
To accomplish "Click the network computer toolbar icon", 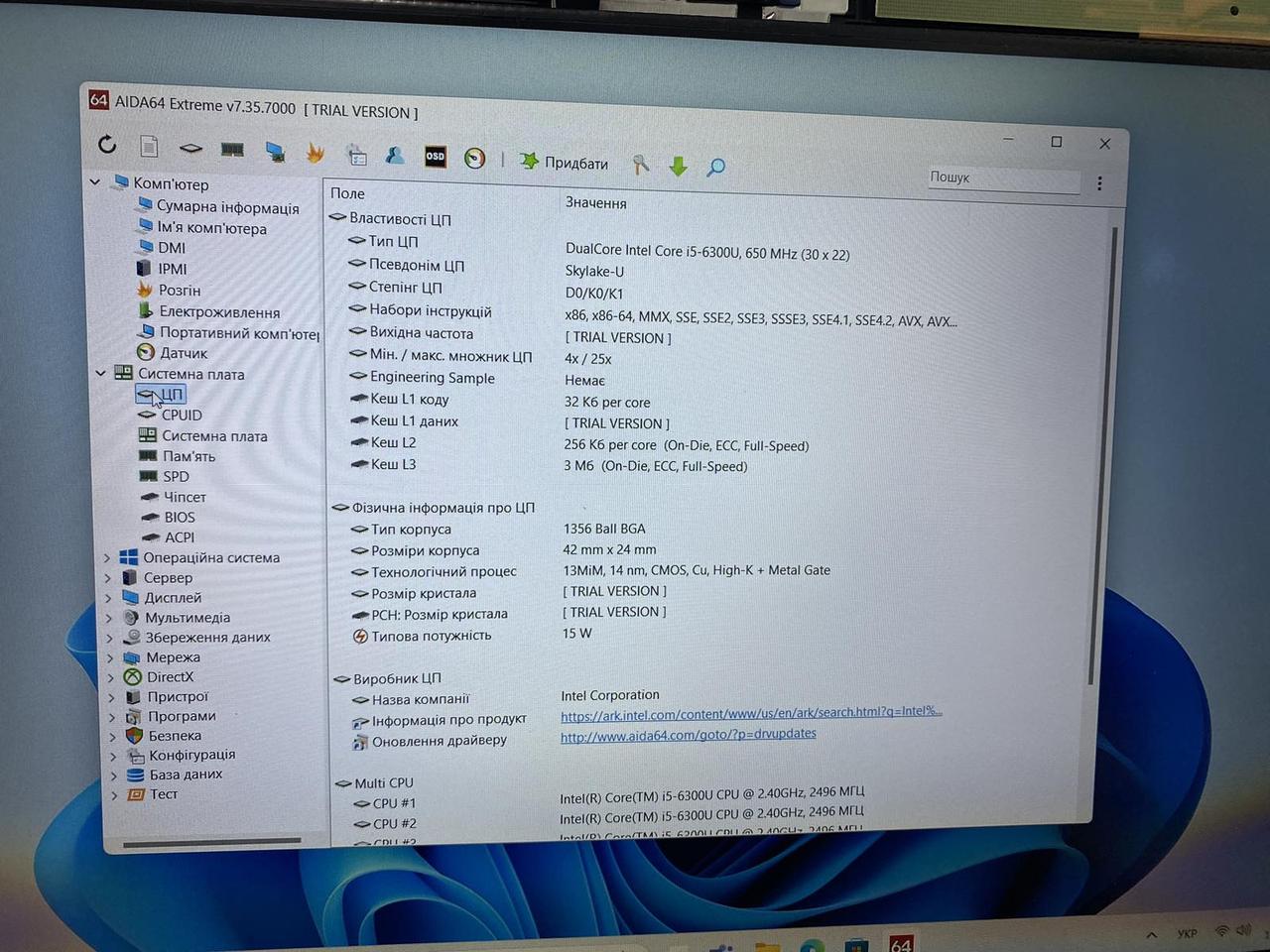I will point(275,151).
